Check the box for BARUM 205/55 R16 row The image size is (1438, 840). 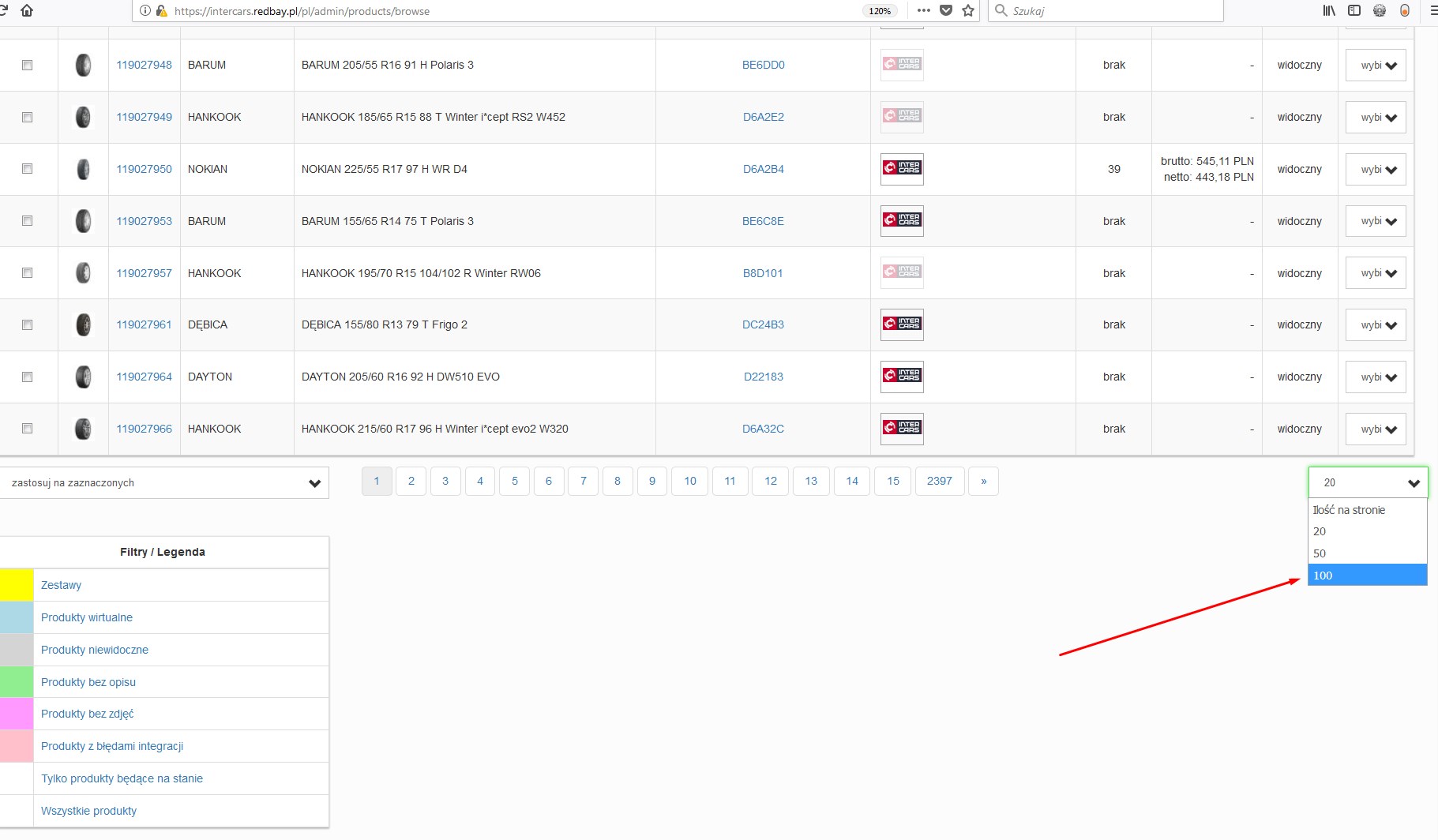pyautogui.click(x=28, y=65)
